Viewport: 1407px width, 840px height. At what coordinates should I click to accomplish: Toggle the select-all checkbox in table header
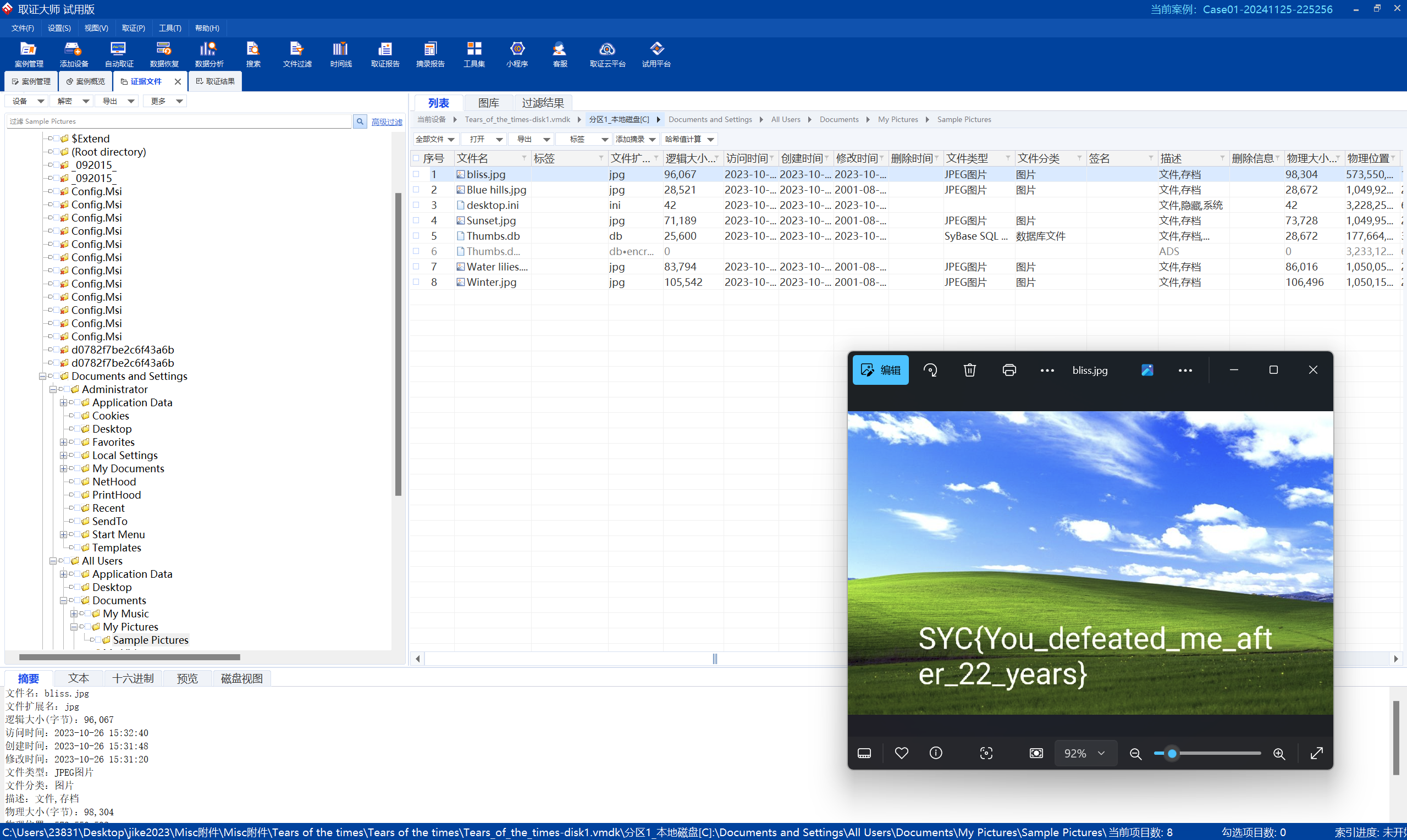pos(417,158)
